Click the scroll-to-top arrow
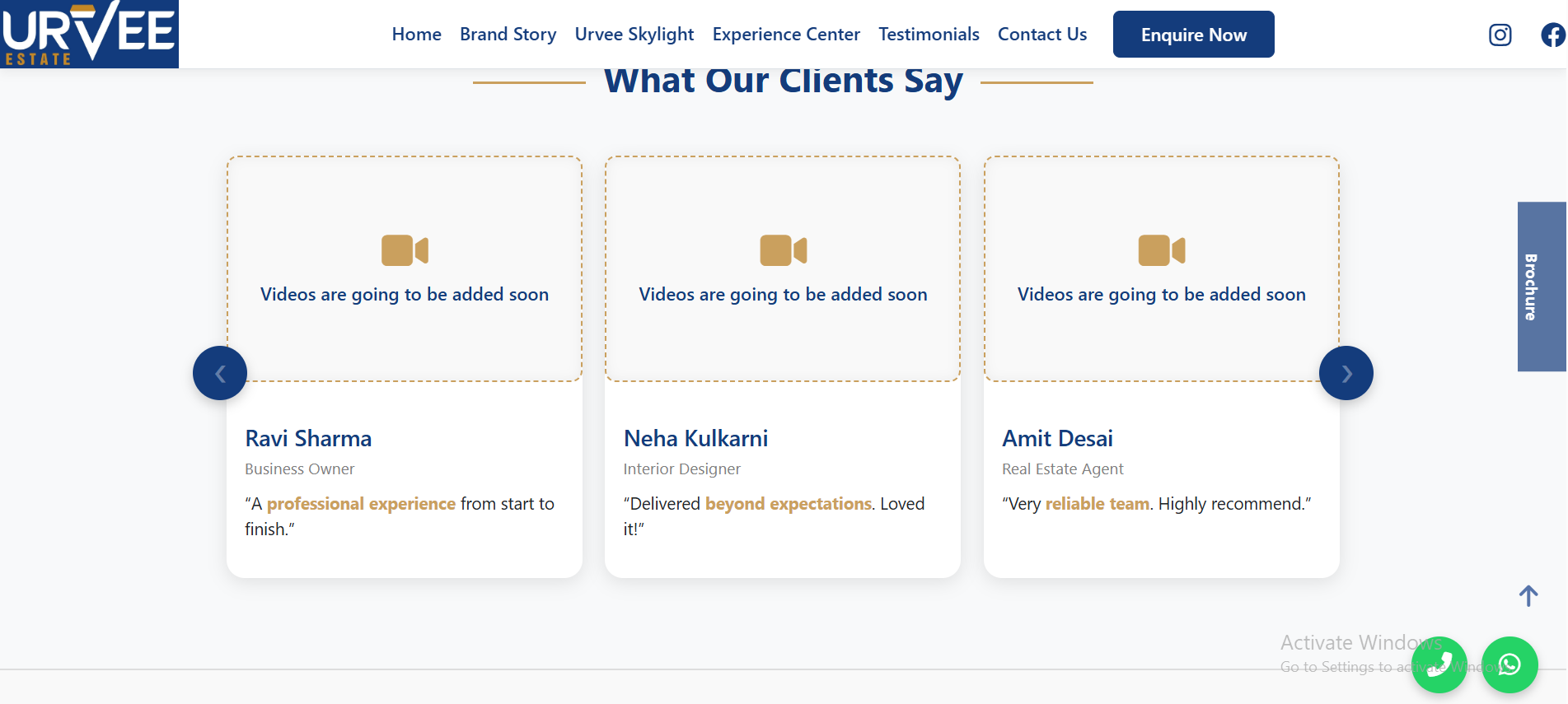1568x704 pixels. pos(1528,595)
